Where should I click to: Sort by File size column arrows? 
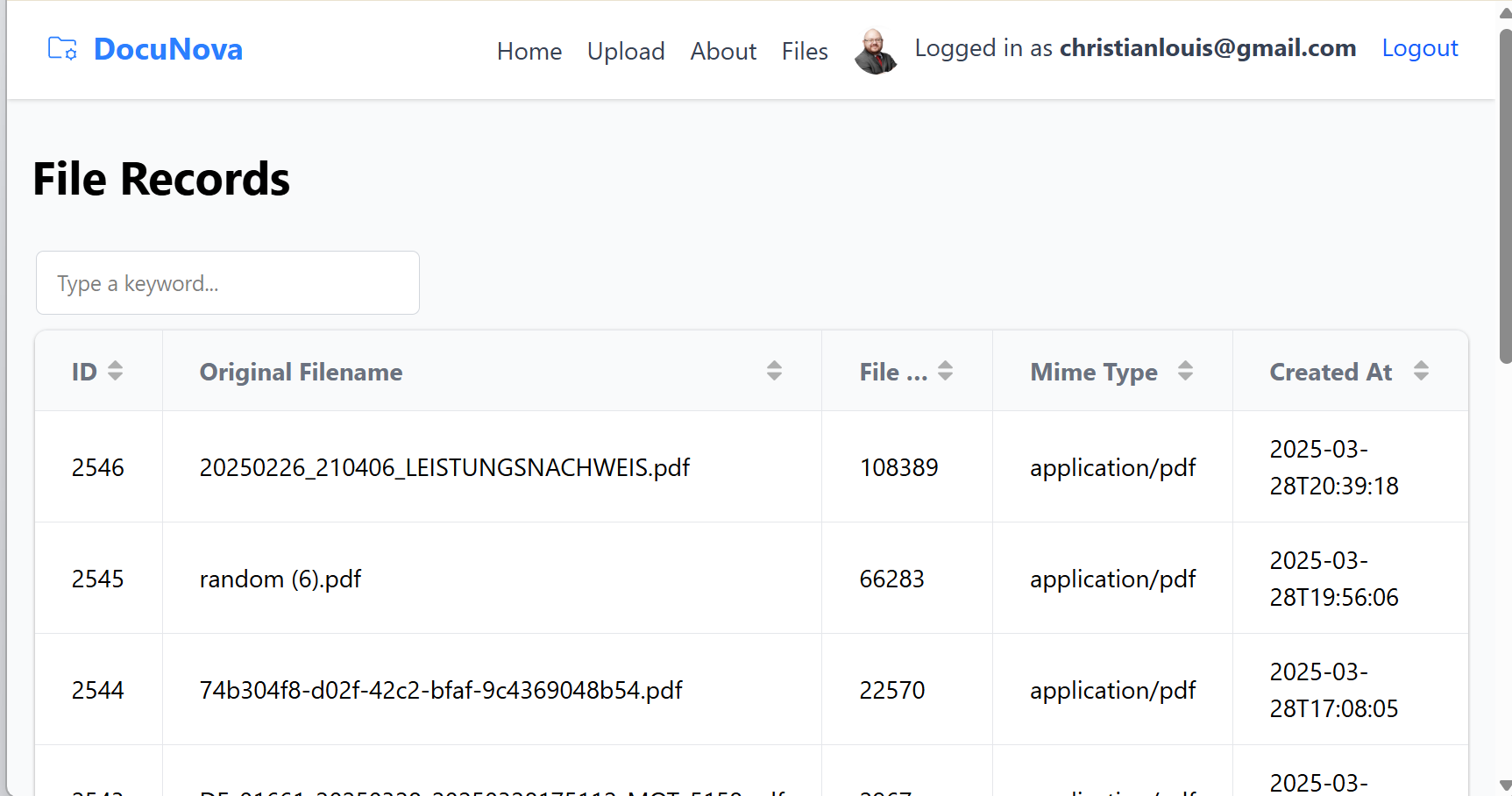point(945,371)
